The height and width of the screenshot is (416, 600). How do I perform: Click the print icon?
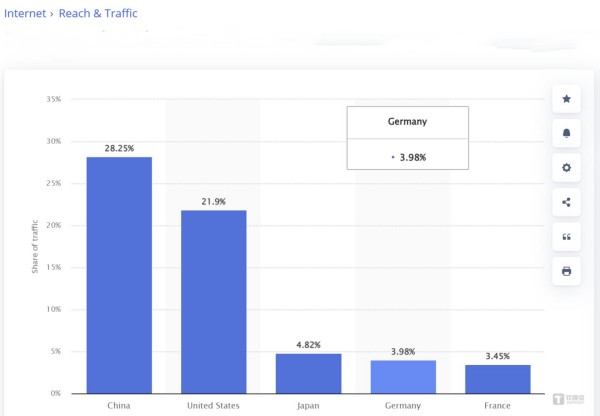coord(566,271)
